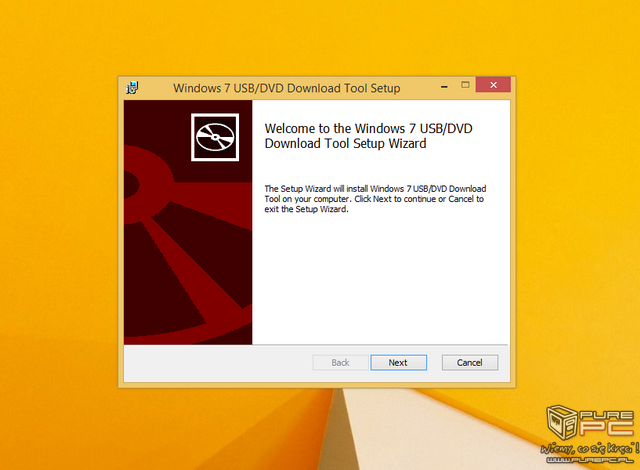This screenshot has width=640, height=470.
Task: Click the disc icon in the wizard banner
Action: [215, 137]
